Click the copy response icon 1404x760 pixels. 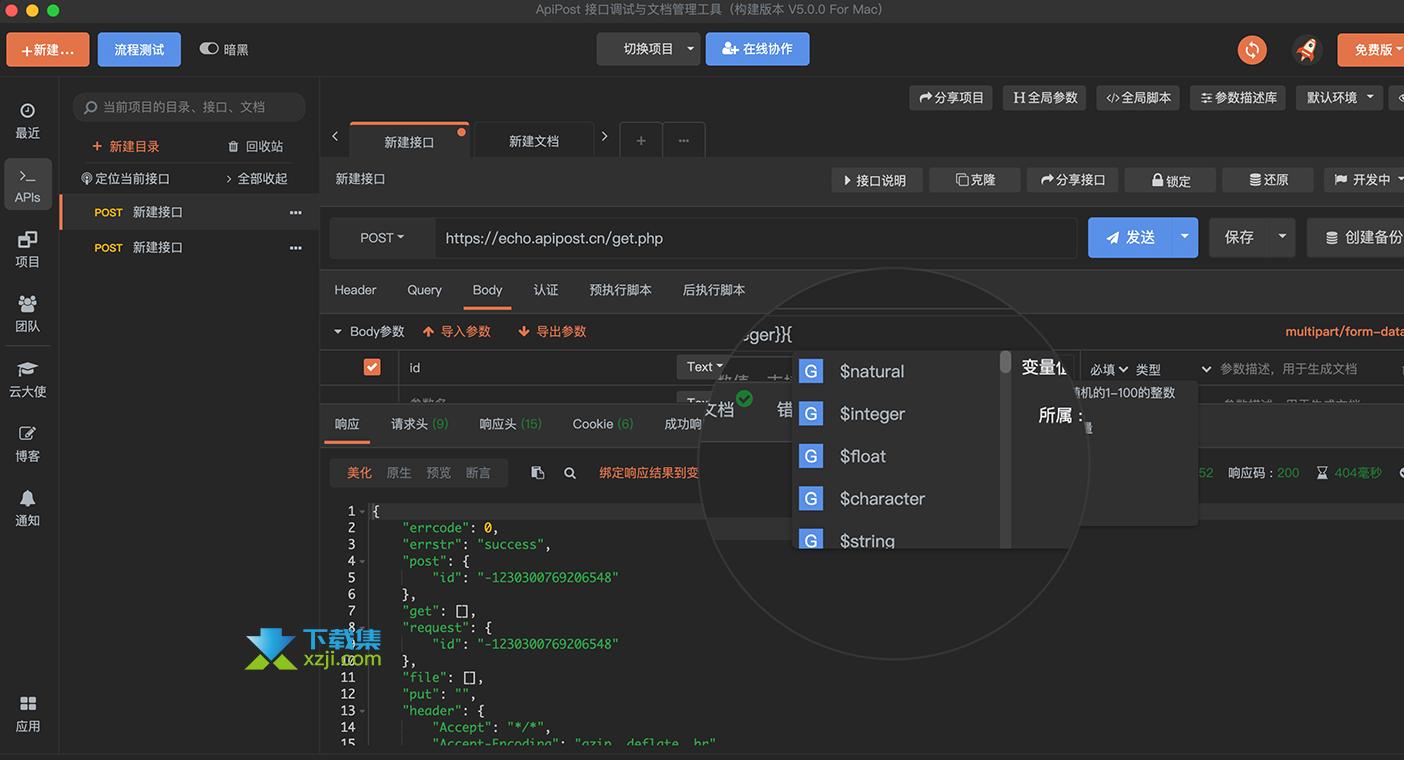point(538,473)
